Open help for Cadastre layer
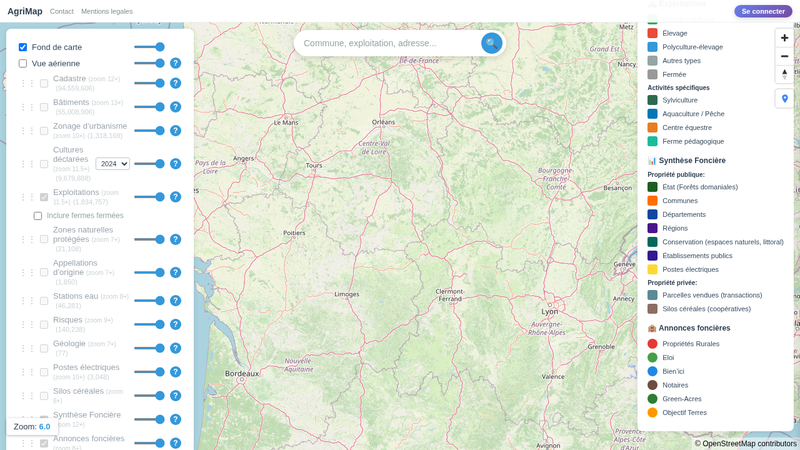Viewport: 800px width, 450px height. (176, 83)
